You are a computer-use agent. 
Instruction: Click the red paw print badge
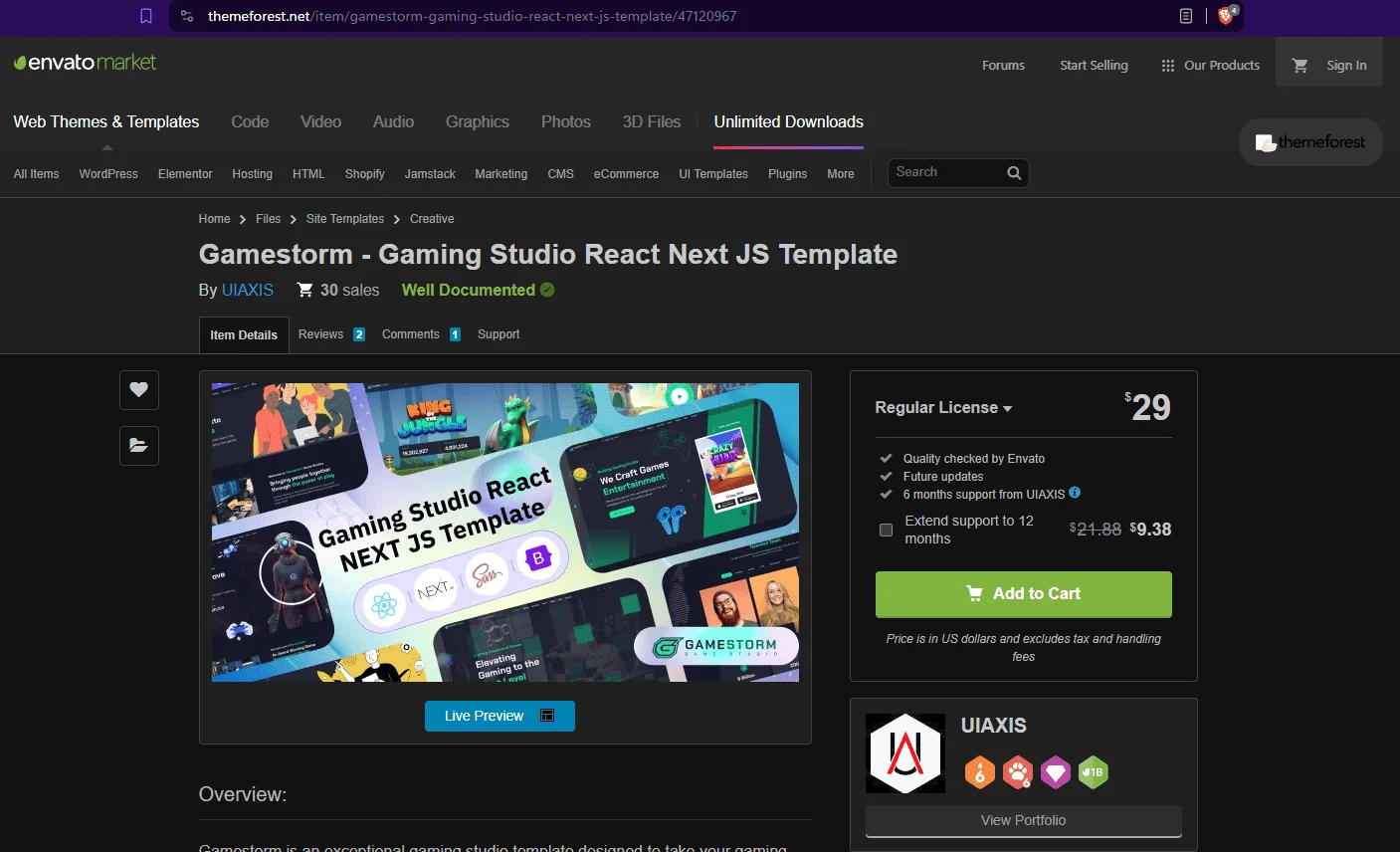1018,771
